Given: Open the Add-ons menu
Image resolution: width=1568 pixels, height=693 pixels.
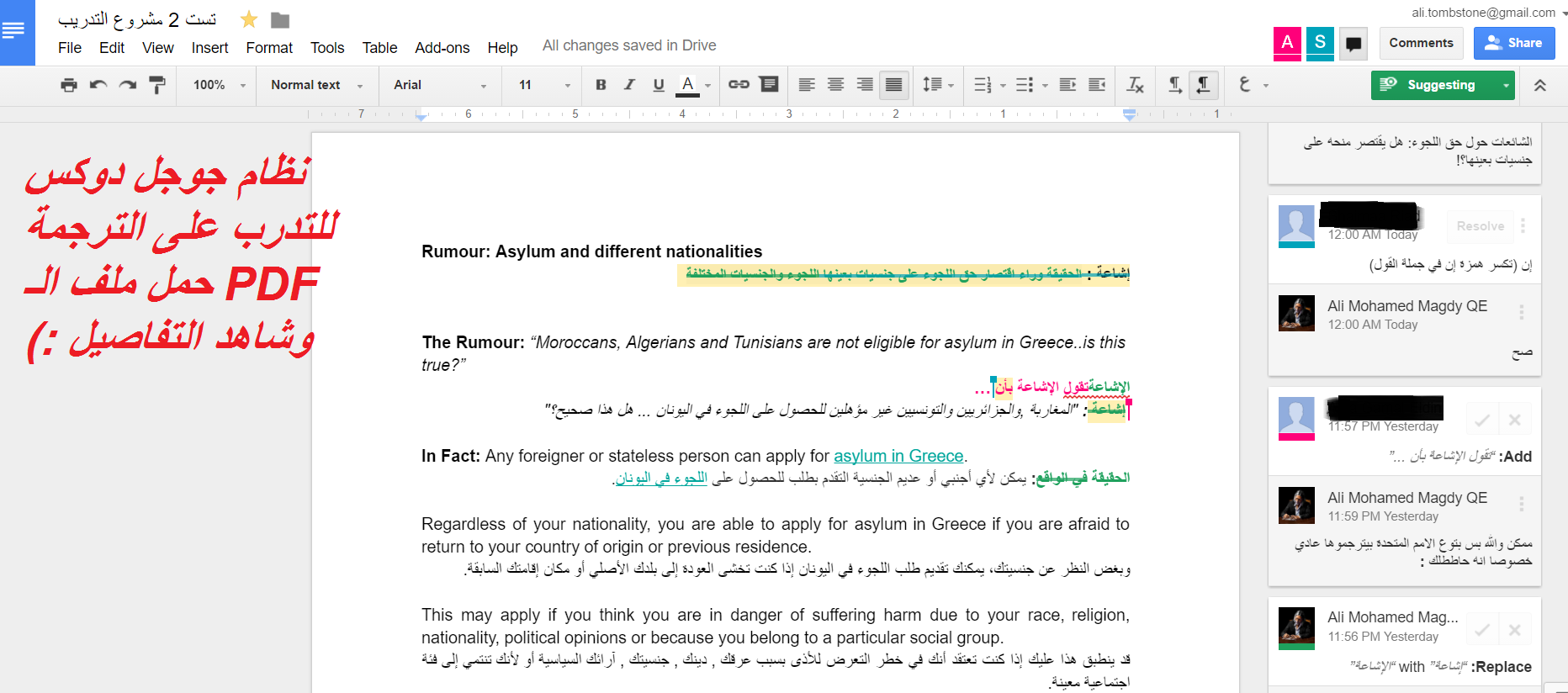Looking at the screenshot, I should pos(442,48).
